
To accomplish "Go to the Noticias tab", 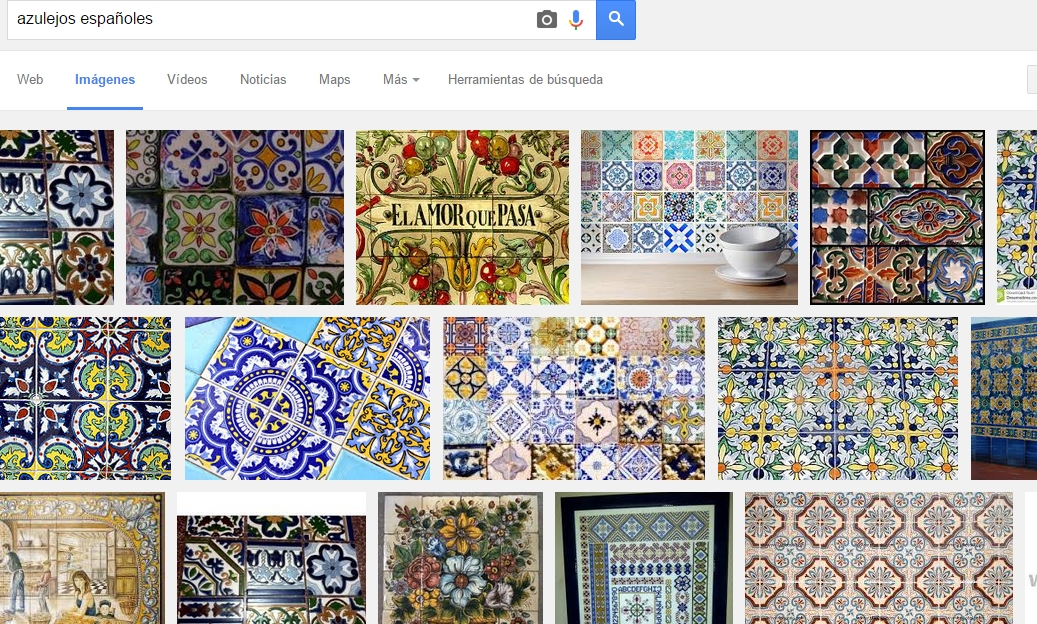I will point(263,79).
